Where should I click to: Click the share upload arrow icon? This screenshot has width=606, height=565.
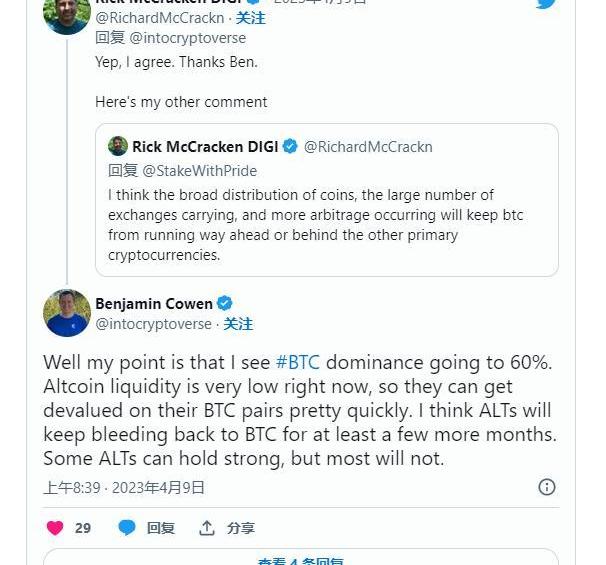point(207,528)
